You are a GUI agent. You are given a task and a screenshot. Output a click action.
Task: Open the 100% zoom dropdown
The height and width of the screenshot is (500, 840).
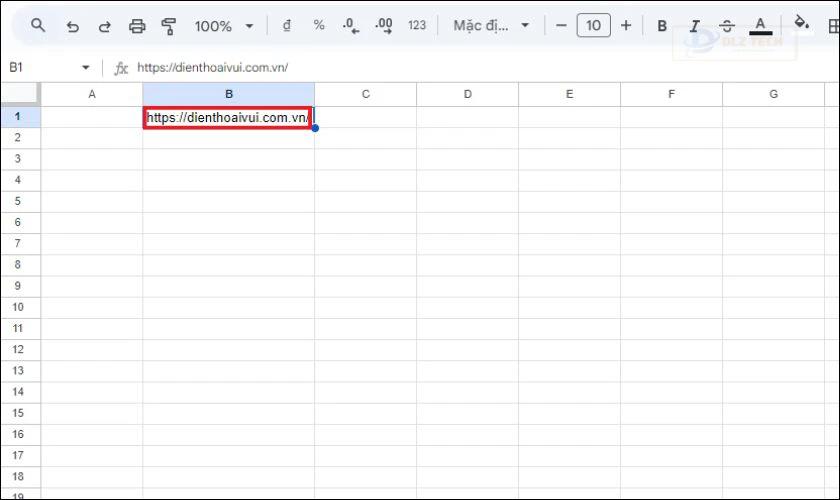(x=224, y=26)
